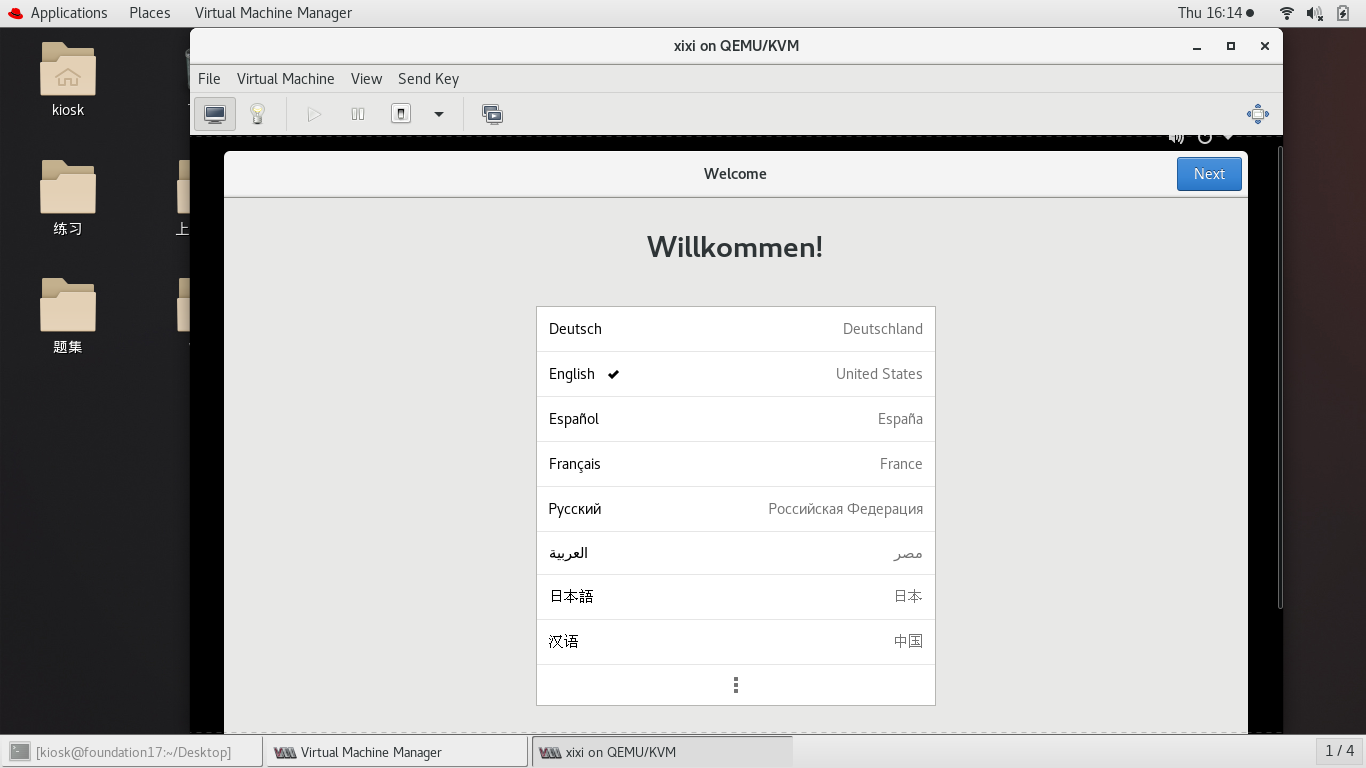Open the Send Key menu
Screen dimensions: 1366x768
click(x=428, y=79)
